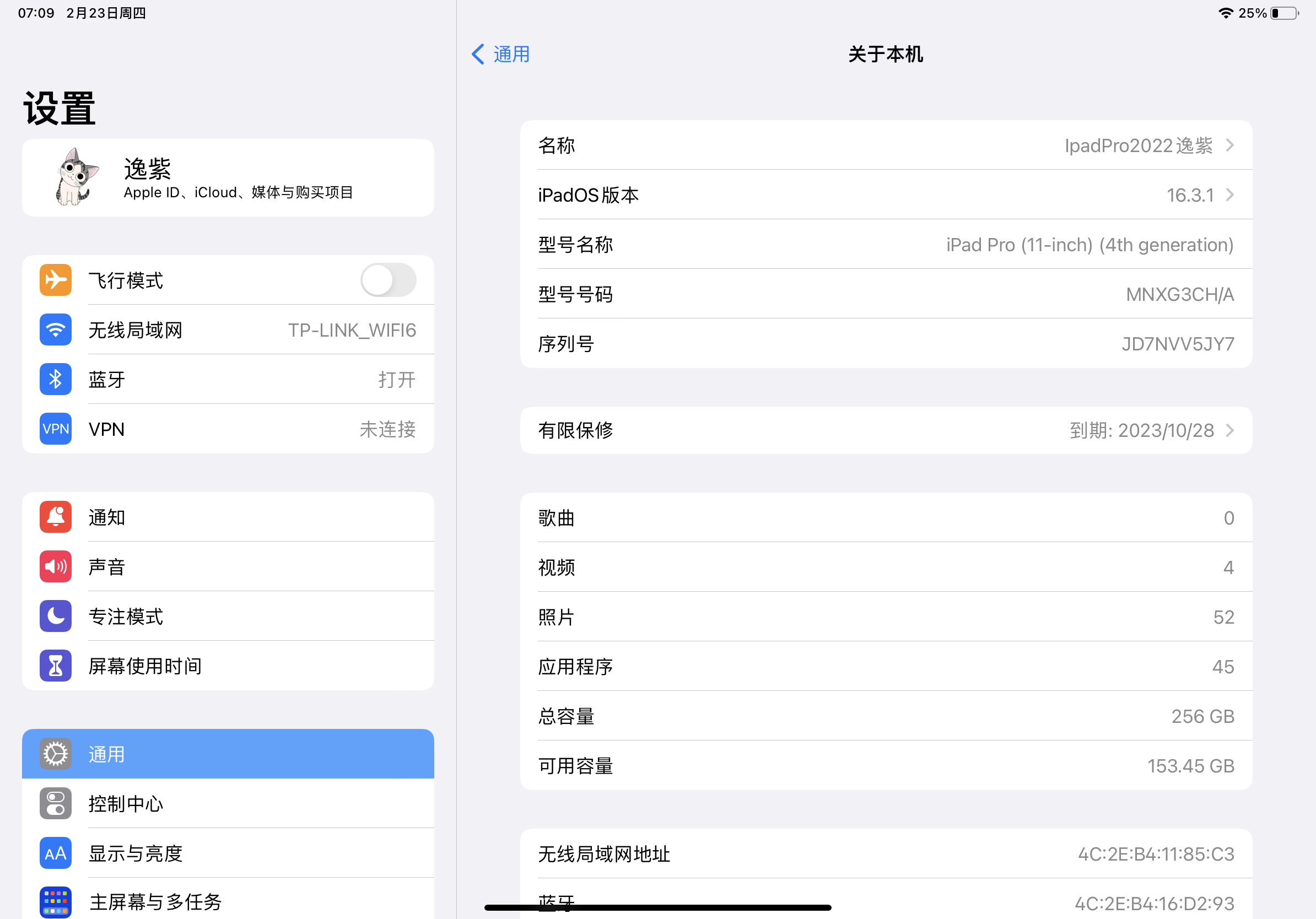Tap warranty expiry 到期: 2023/10/28
The height and width of the screenshot is (919, 1316).
(1142, 430)
